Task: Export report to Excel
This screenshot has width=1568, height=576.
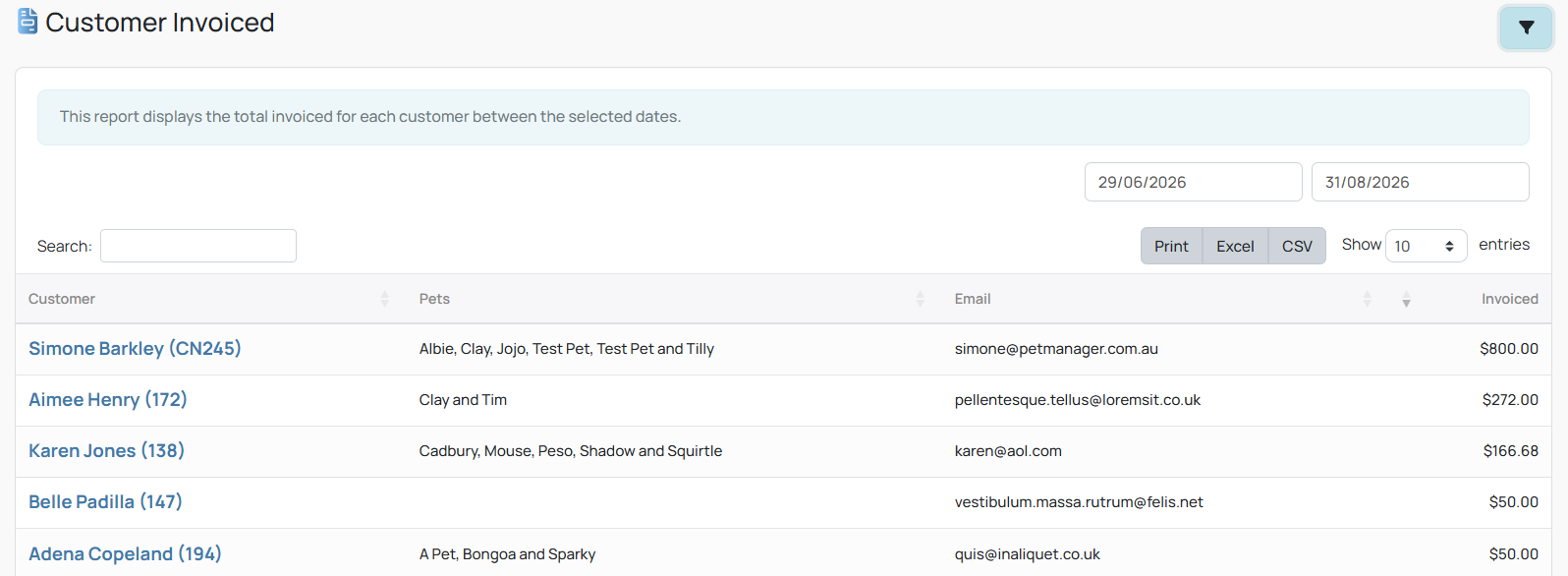Action: (1235, 246)
